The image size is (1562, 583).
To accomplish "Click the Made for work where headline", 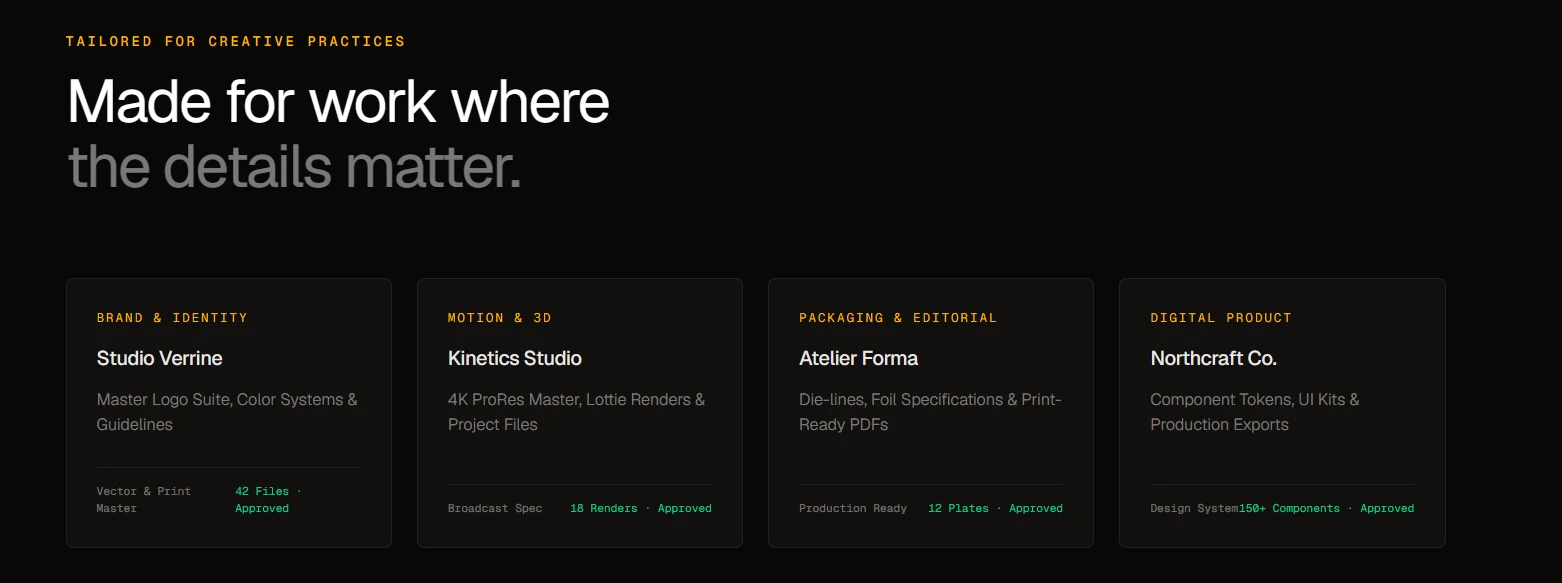I will pos(338,101).
